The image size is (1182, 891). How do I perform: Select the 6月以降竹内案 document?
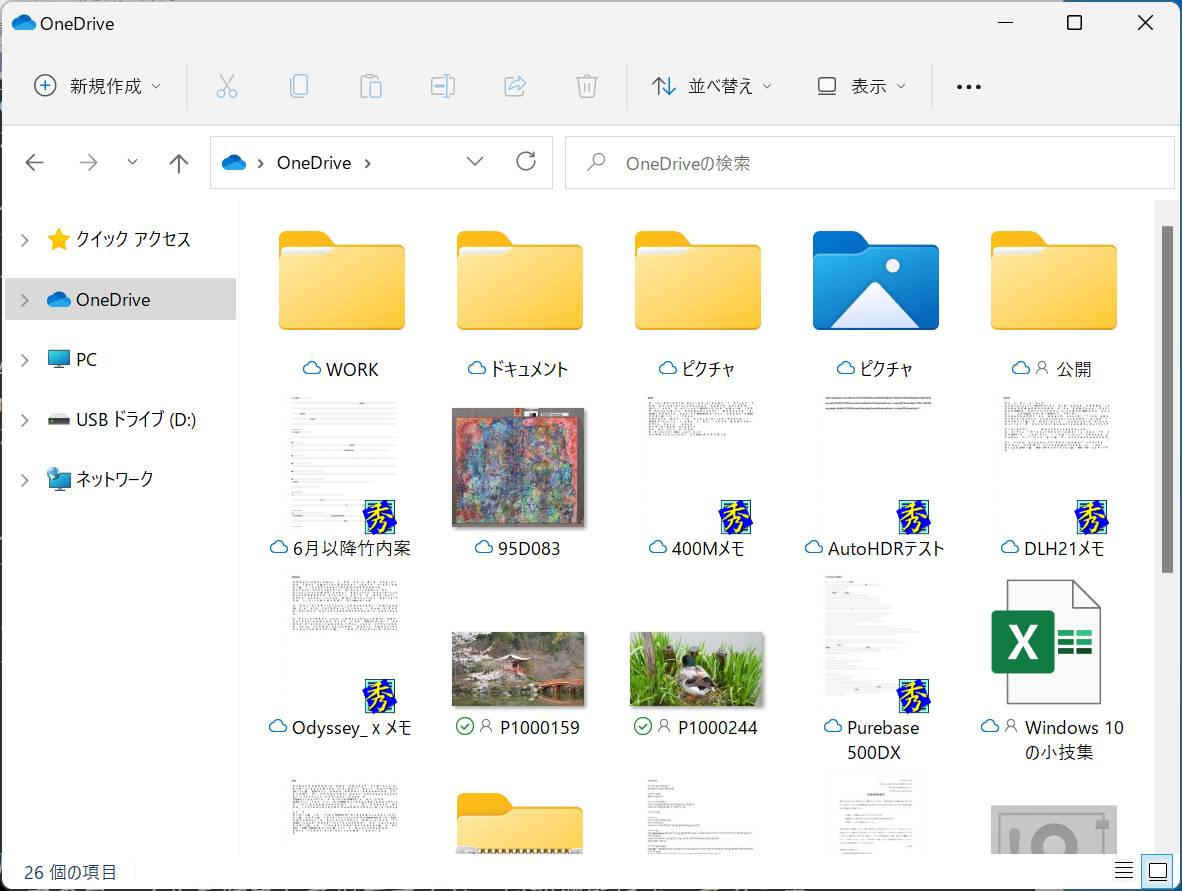[x=341, y=476]
